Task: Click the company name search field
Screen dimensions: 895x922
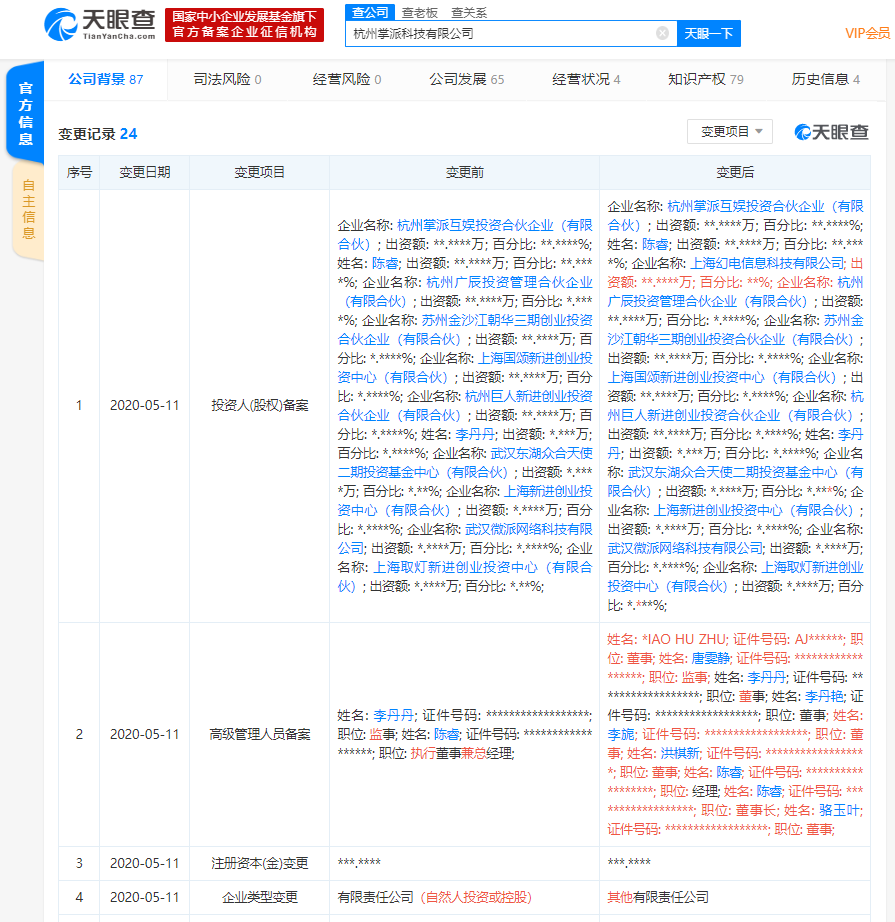Action: (x=500, y=33)
